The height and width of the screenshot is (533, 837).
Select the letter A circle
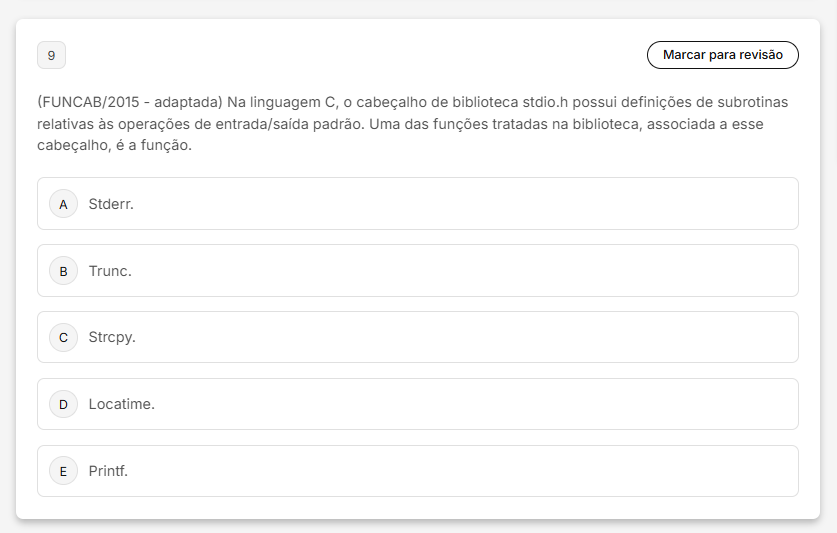[x=64, y=204]
